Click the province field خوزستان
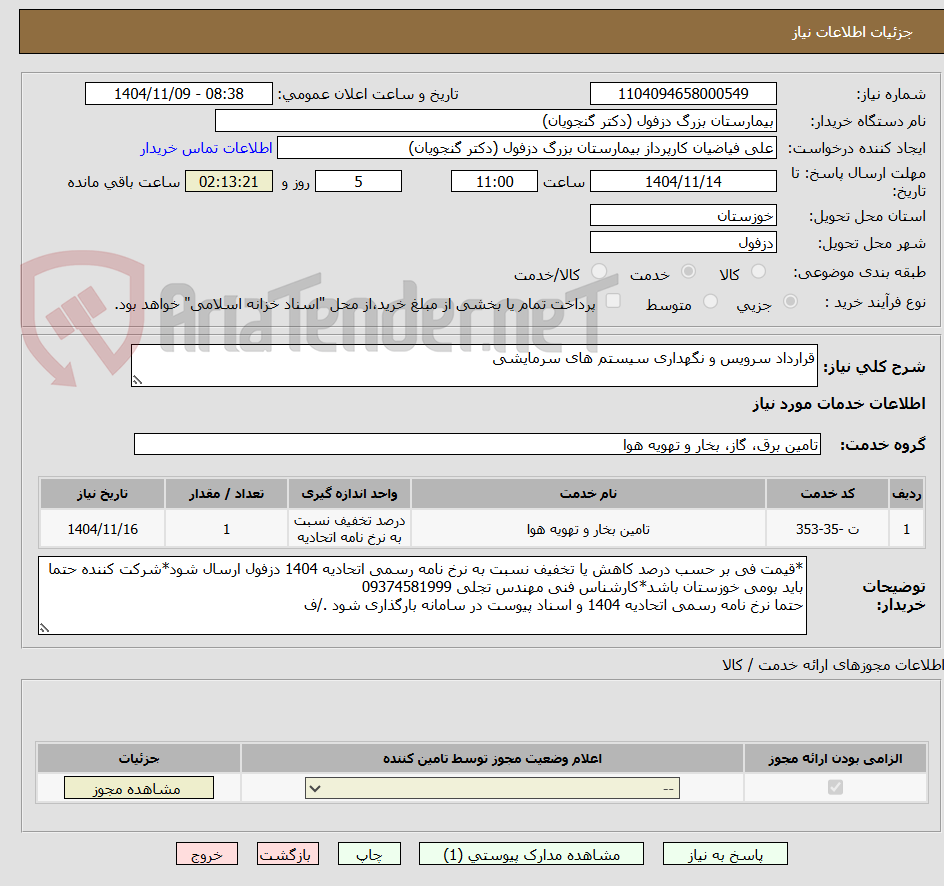Screen dimensions: 944x886 [x=683, y=215]
